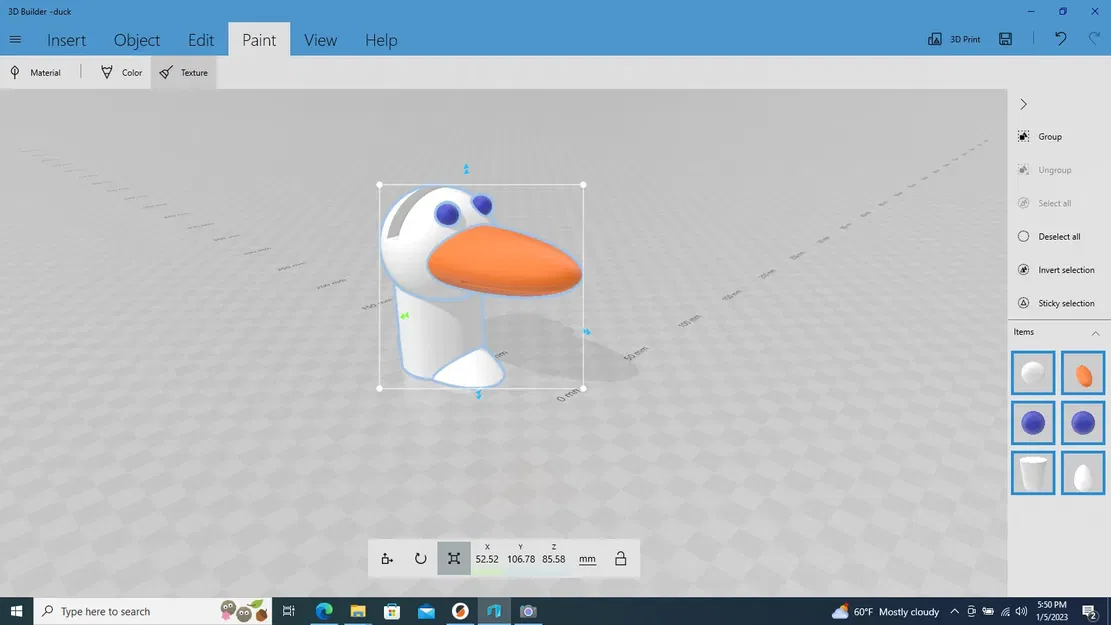Collapse the right side panel chevron

[1023, 104]
